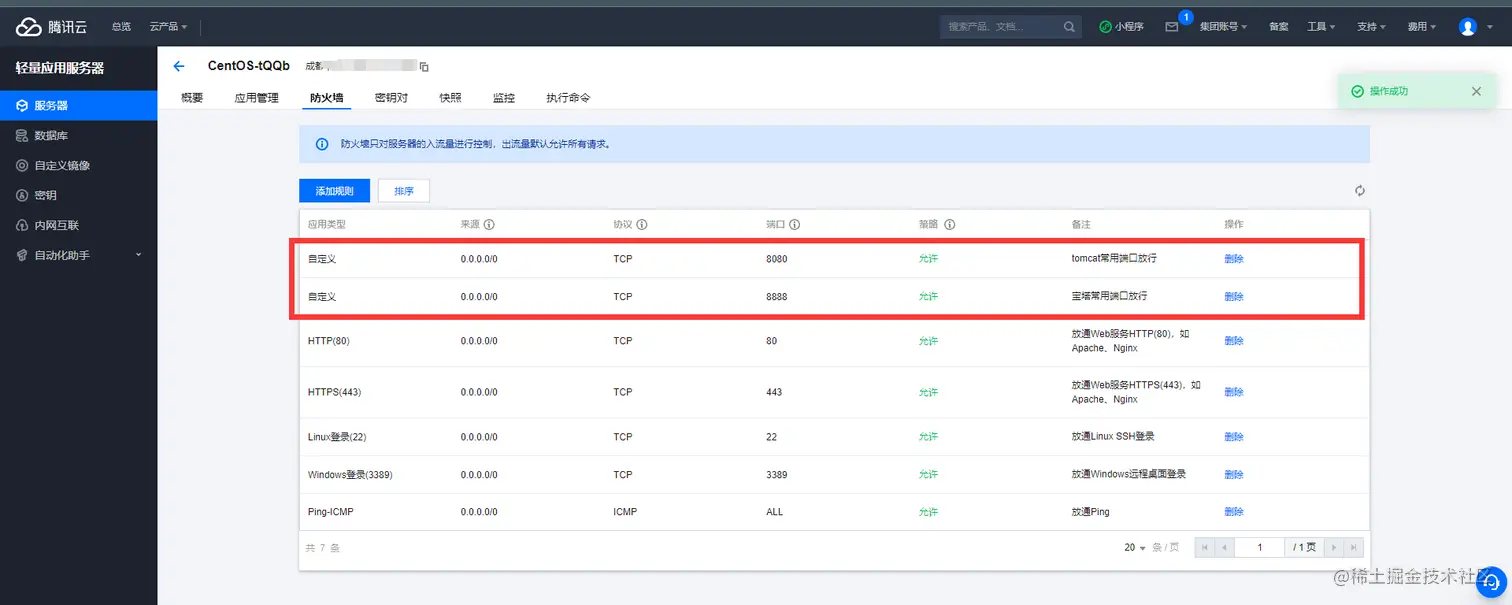Delete the HTTP(80) rule
Screen dimensions: 1512x605
pos(1234,341)
